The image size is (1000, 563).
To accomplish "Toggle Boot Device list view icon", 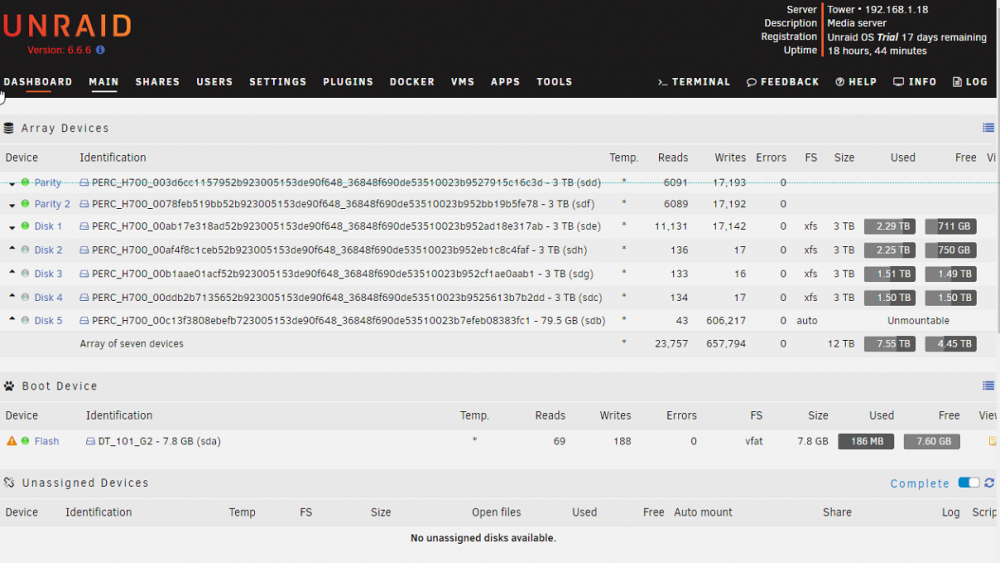I will [x=988, y=386].
